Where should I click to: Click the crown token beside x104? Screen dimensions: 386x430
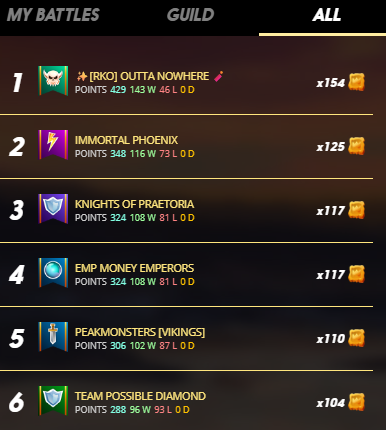click(356, 402)
